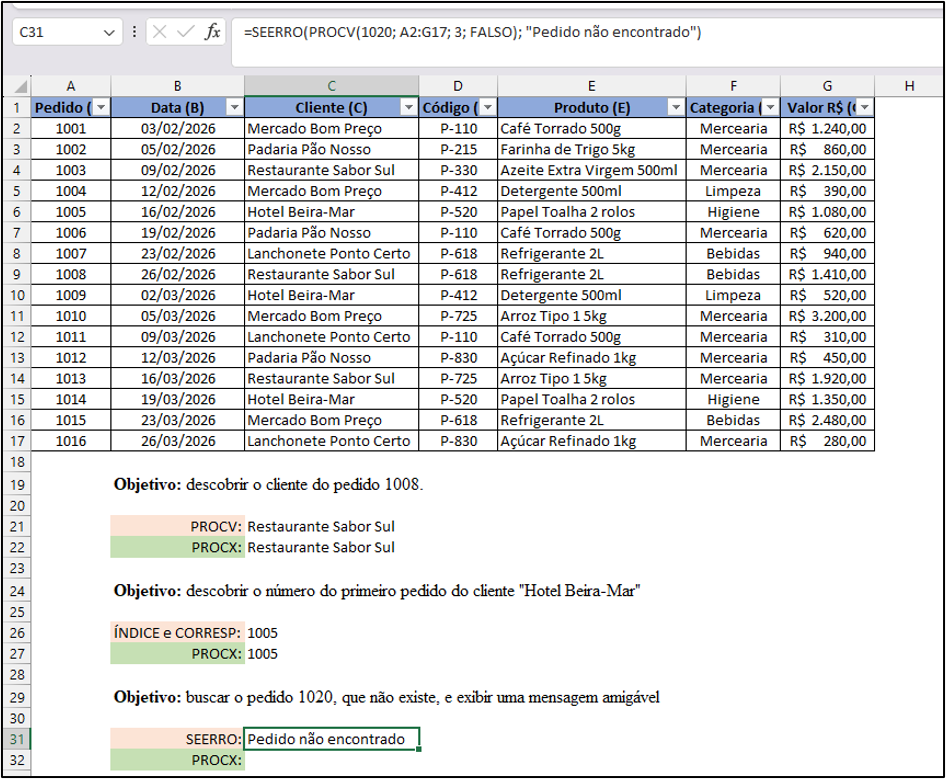Click the ÍNDICE e CORRESP: label cell
This screenshot has height=779, width=946.
pyautogui.click(x=178, y=633)
